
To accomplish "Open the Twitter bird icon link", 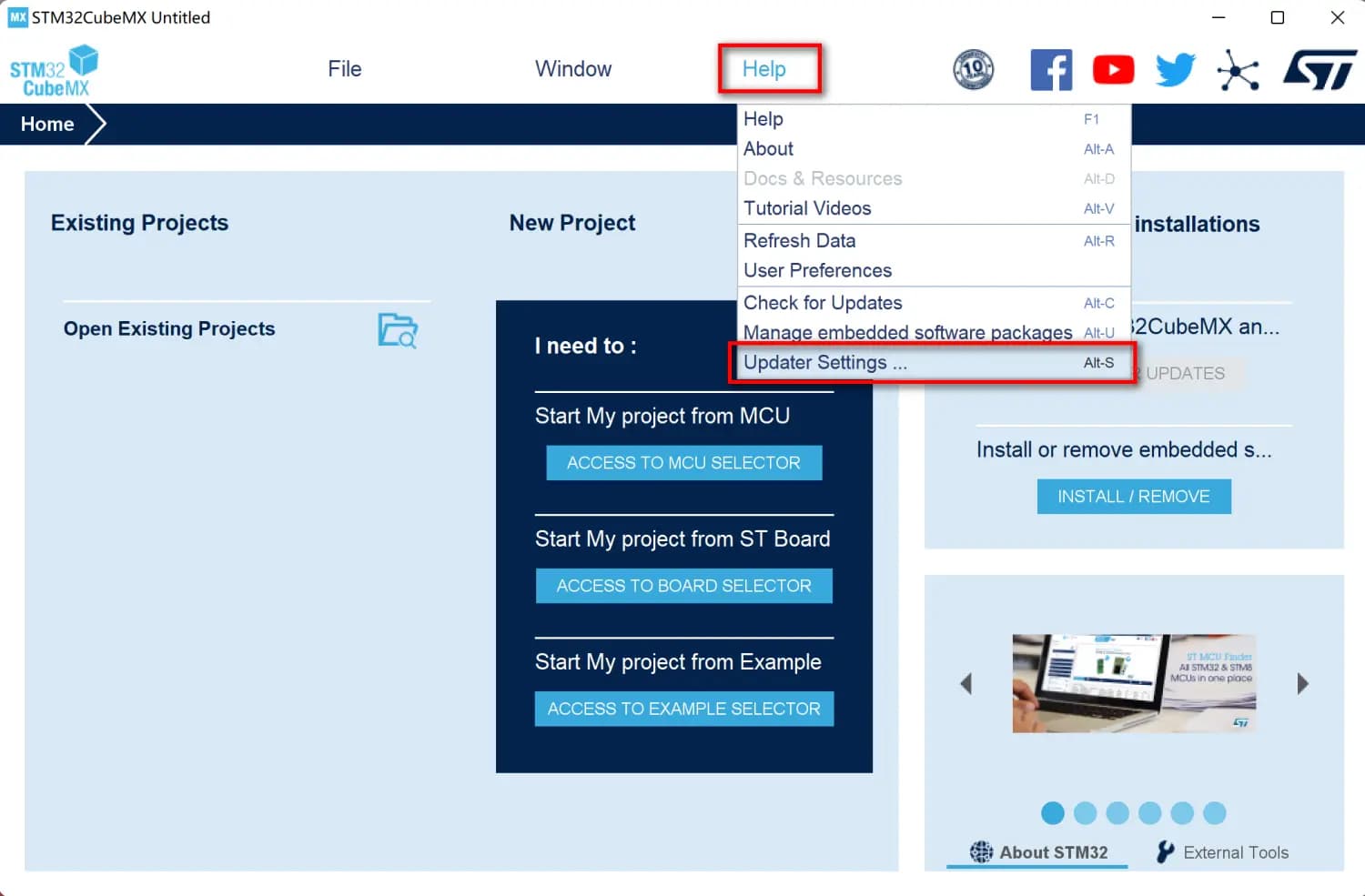I will coord(1175,69).
